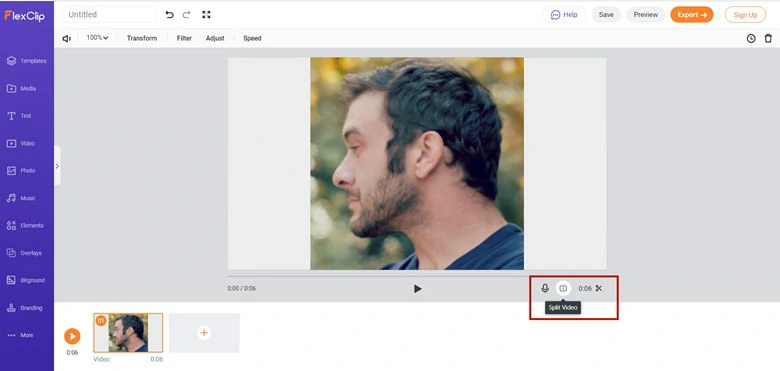Image resolution: width=780 pixels, height=371 pixels.
Task: Mute the video volume speaker icon
Action: 67,38
